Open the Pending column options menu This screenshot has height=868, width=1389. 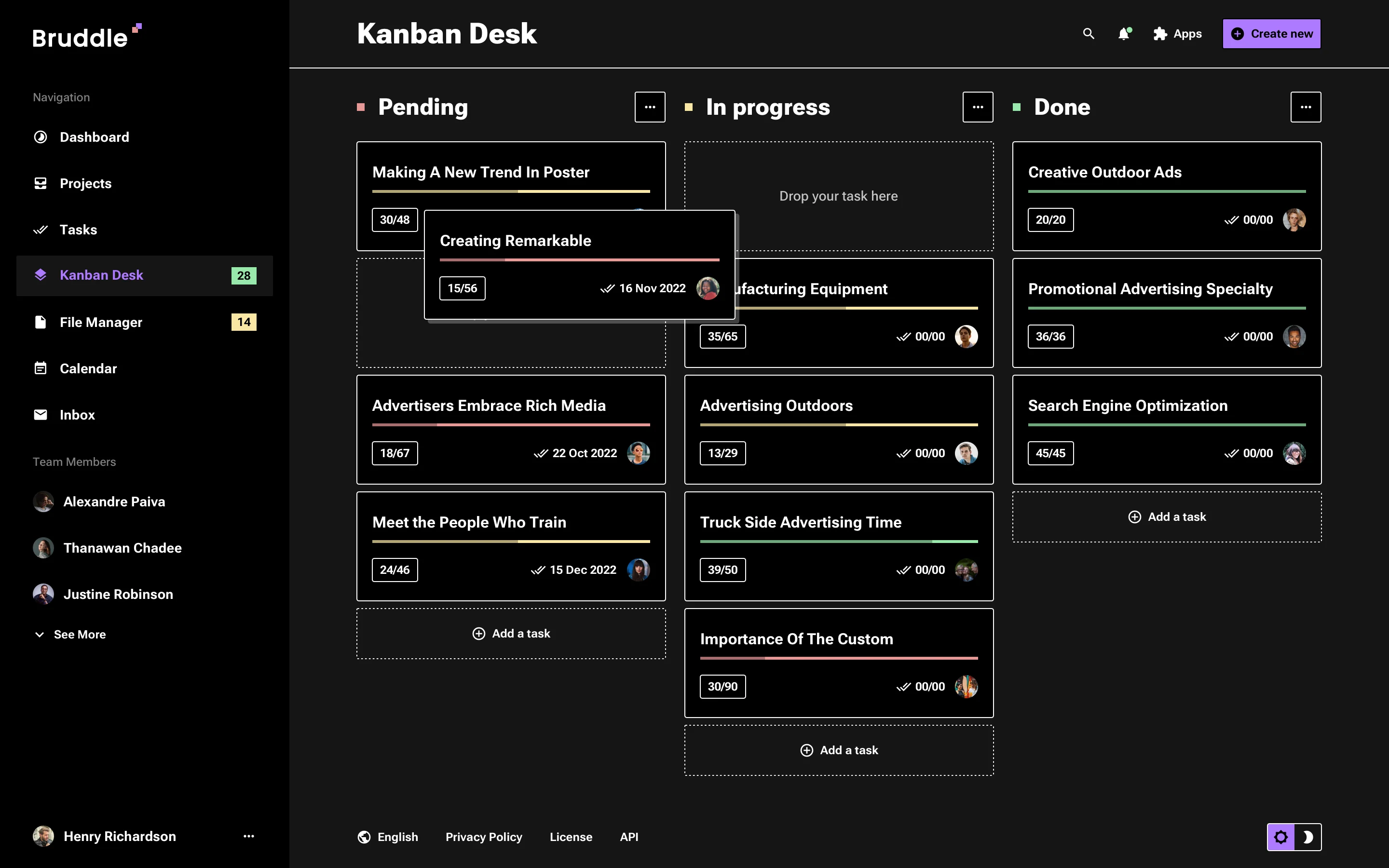tap(650, 107)
